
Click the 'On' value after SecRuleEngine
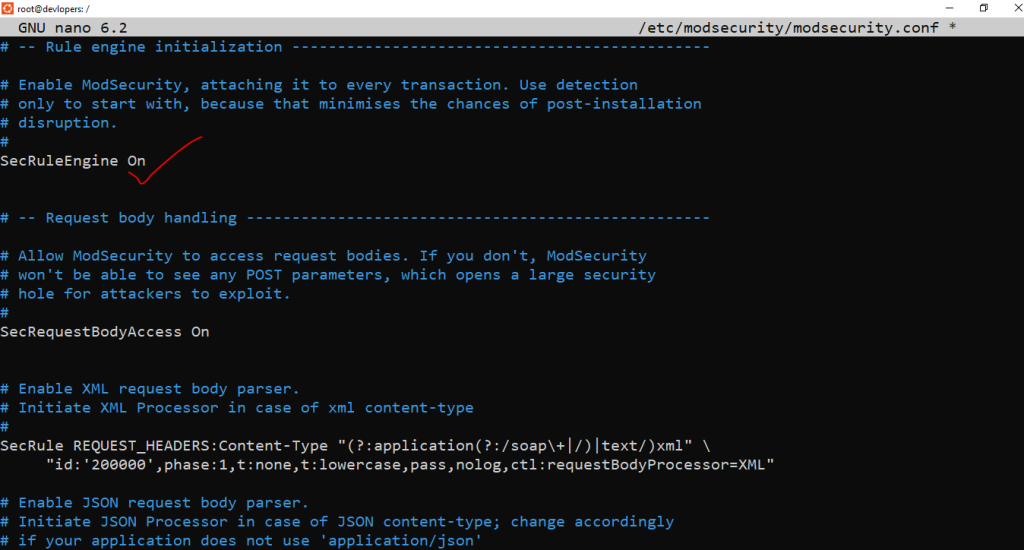click(x=136, y=161)
